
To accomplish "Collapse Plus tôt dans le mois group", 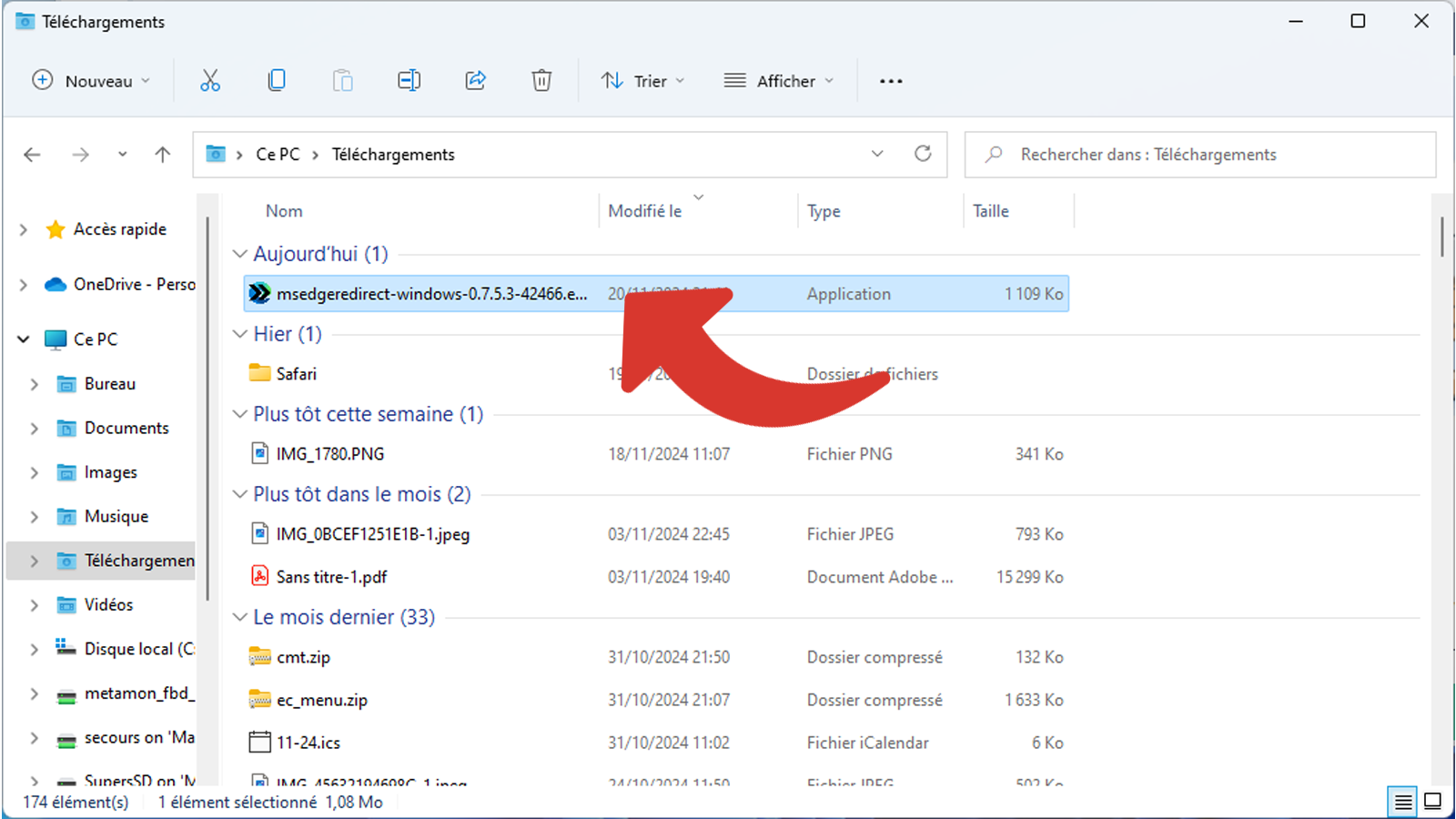I will point(240,494).
